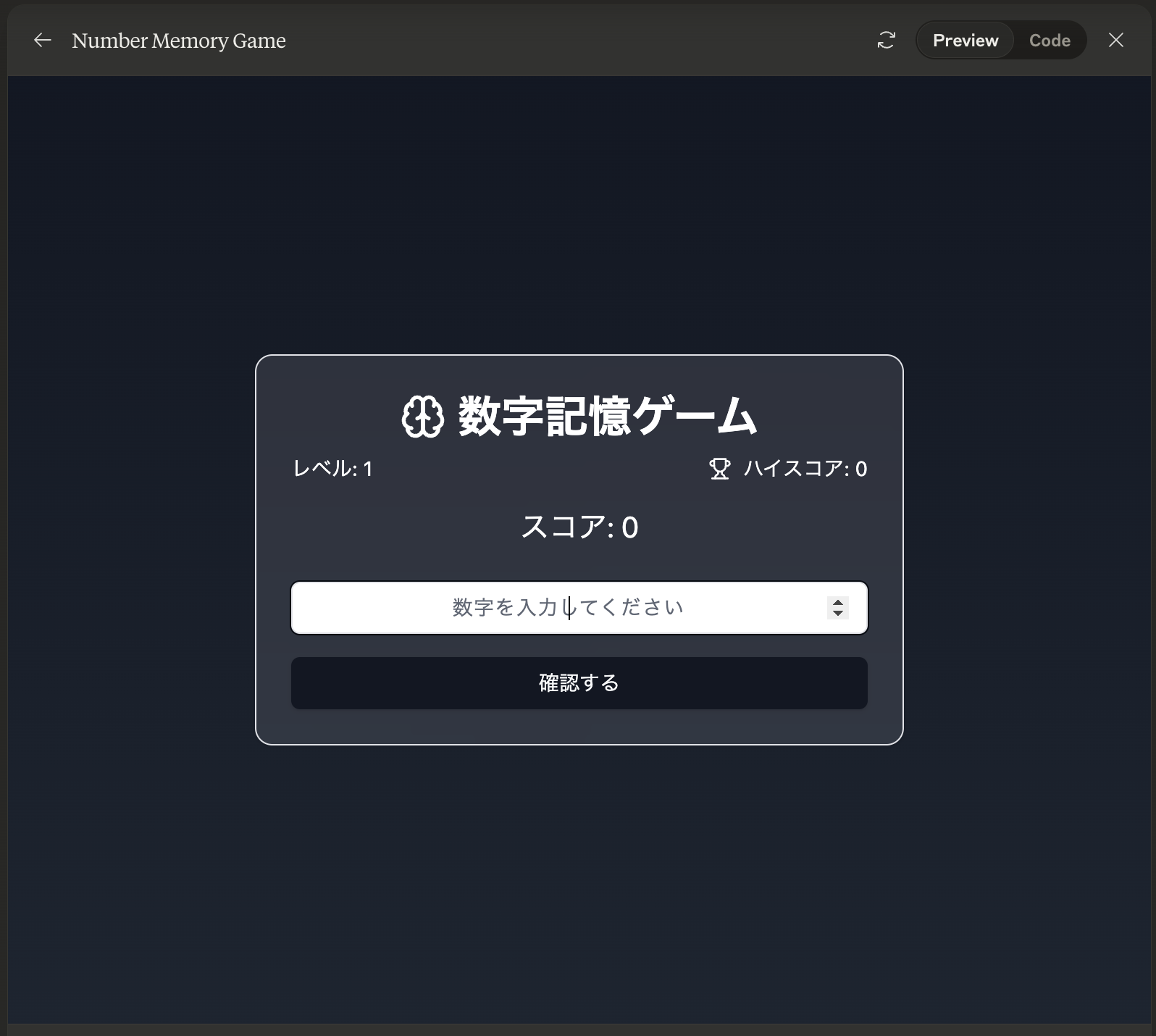The width and height of the screenshot is (1156, 1036).
Task: Click the レベル: 1 label
Action: click(332, 469)
